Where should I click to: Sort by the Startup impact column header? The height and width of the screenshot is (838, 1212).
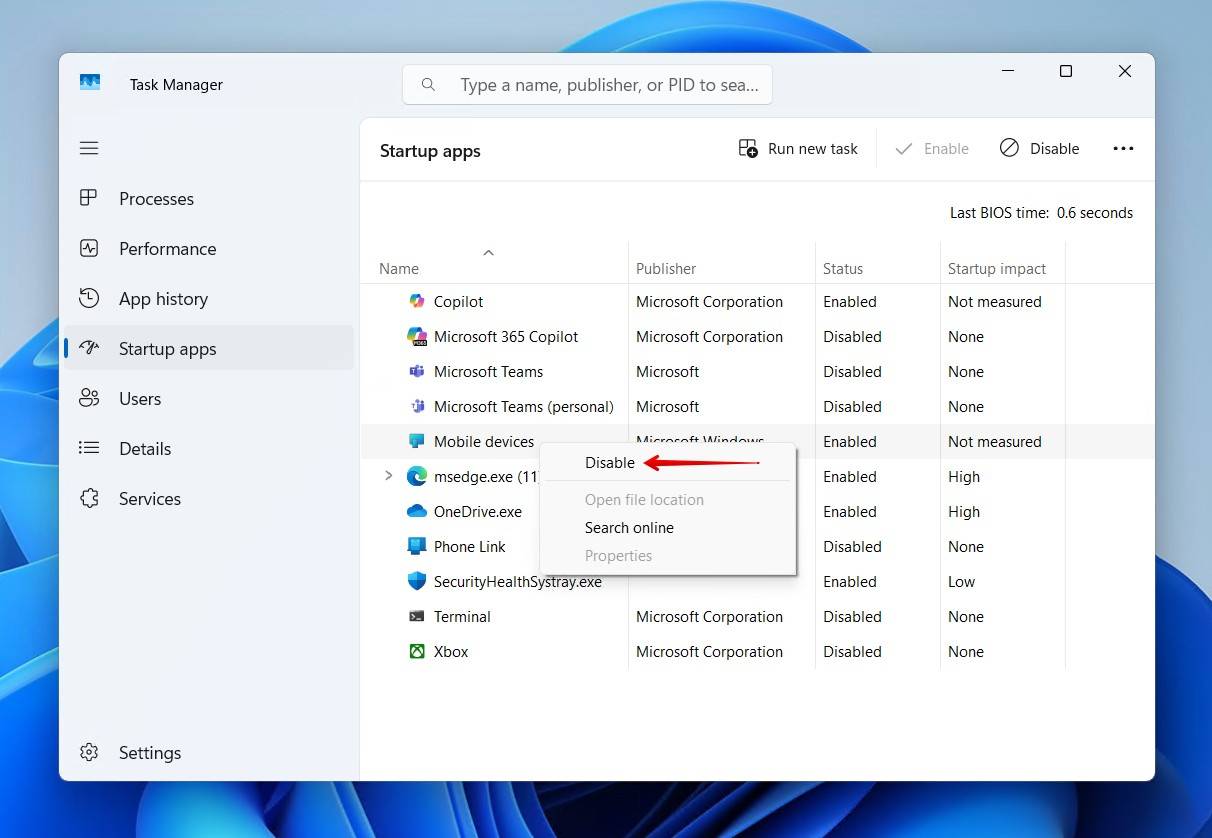point(997,268)
